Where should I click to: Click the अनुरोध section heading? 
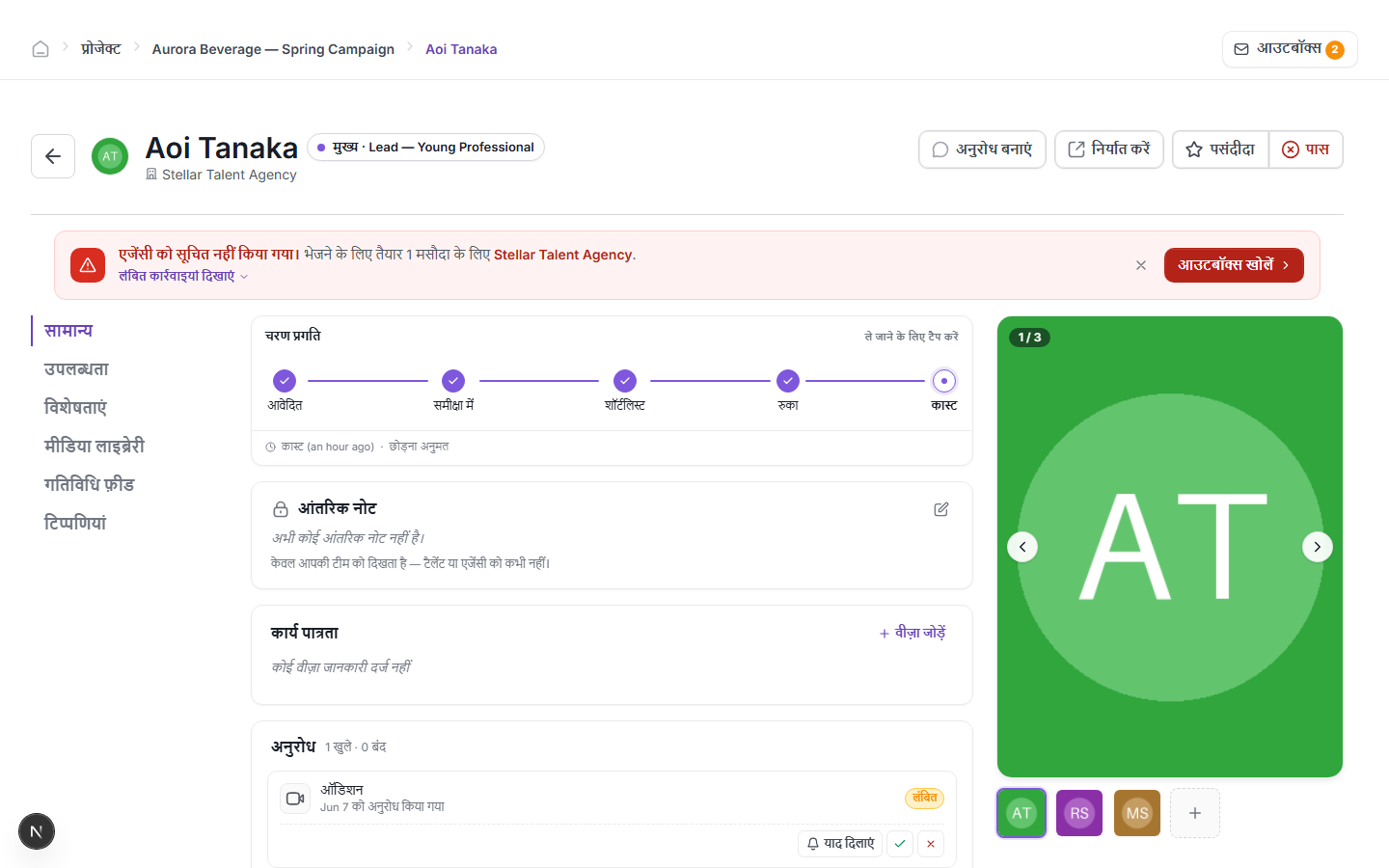293,746
